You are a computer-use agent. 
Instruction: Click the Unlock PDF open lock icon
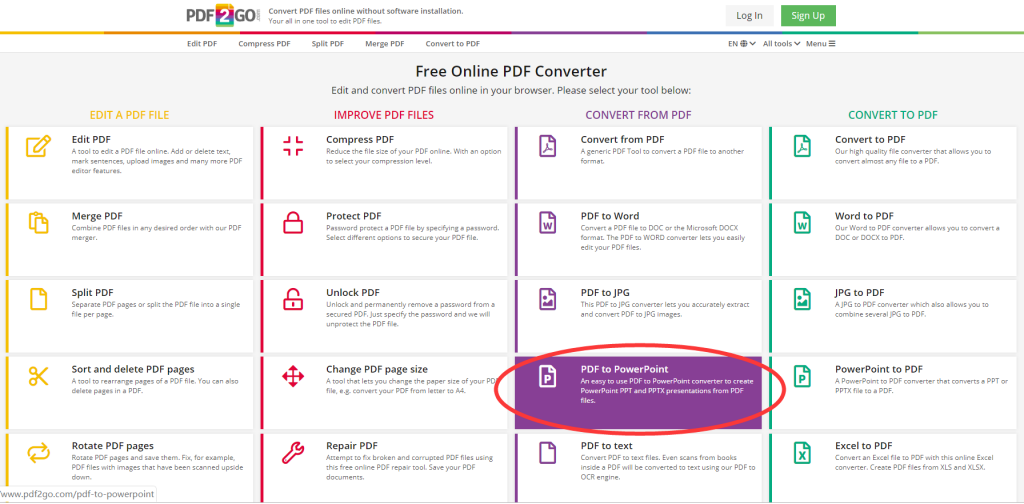point(293,299)
